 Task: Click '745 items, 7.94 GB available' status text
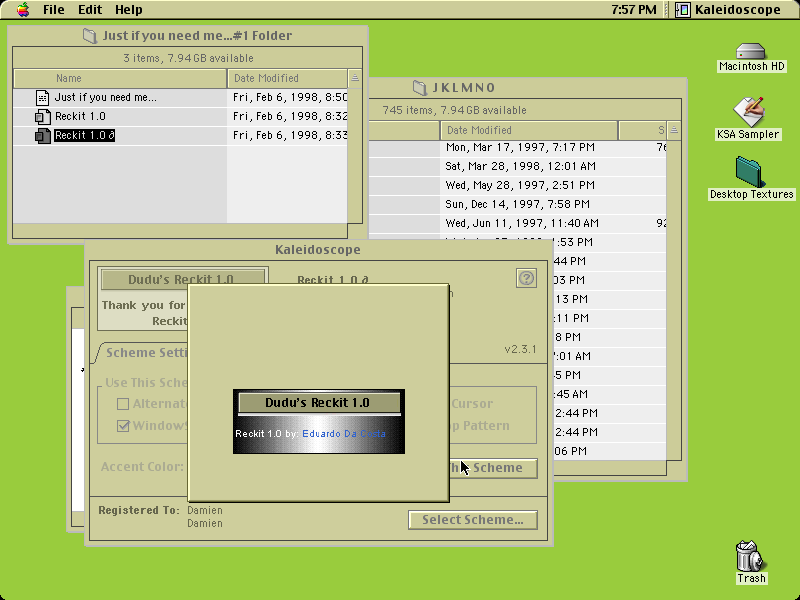click(454, 110)
